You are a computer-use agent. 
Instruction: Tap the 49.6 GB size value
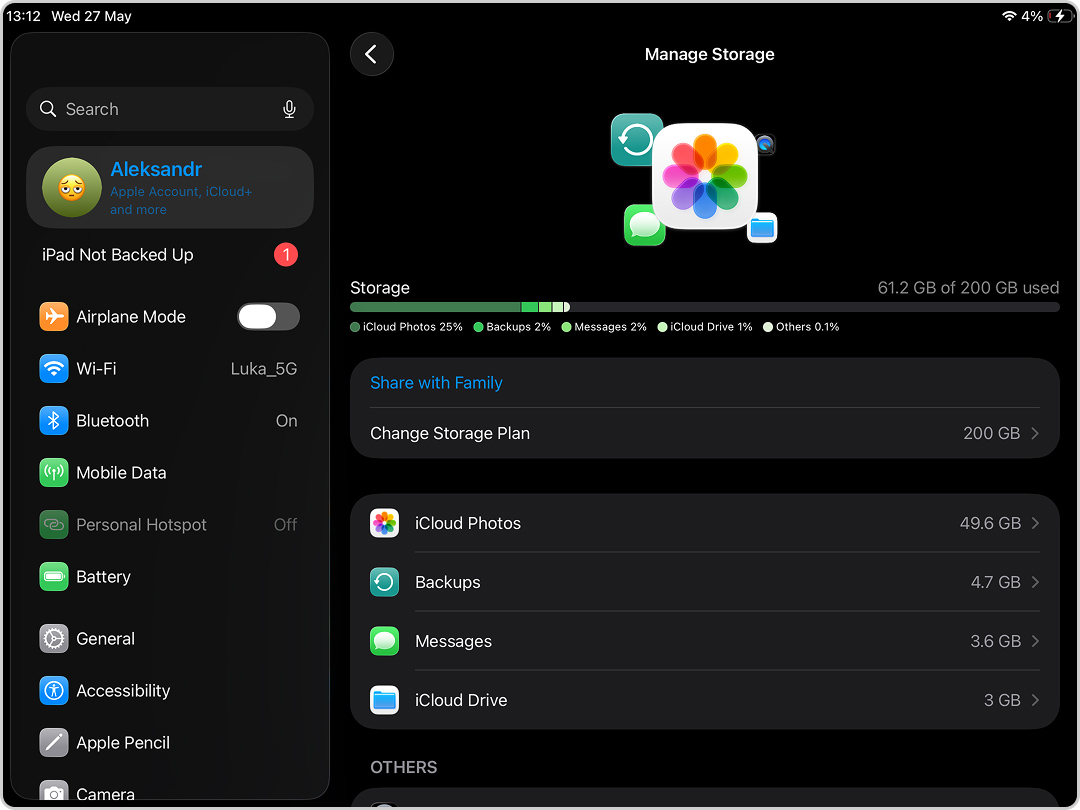pyautogui.click(x=990, y=523)
